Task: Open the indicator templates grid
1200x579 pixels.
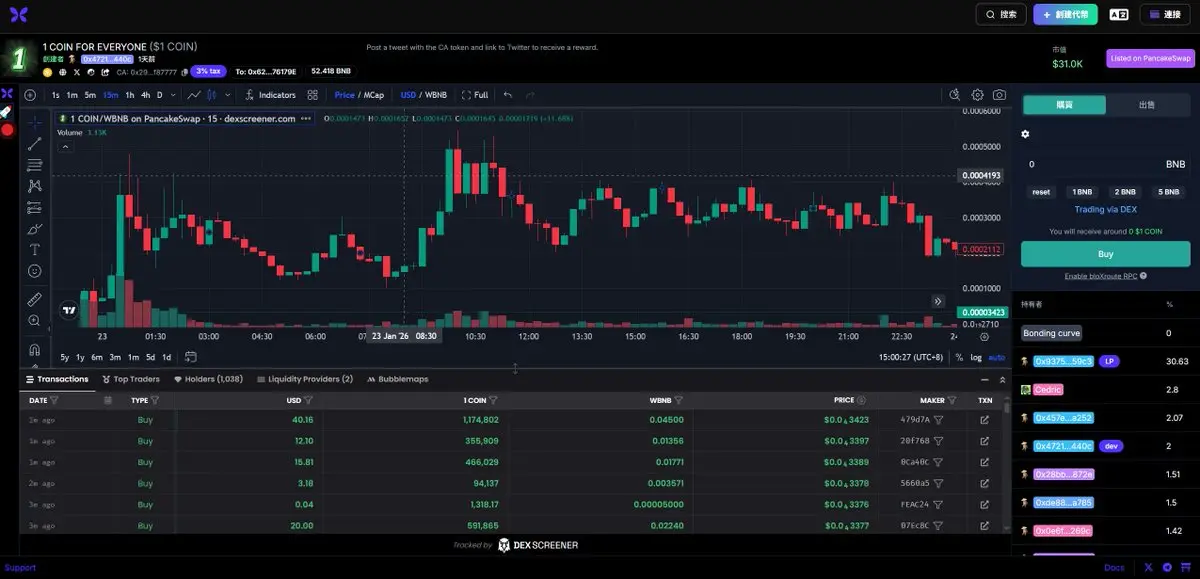Action: (313, 95)
